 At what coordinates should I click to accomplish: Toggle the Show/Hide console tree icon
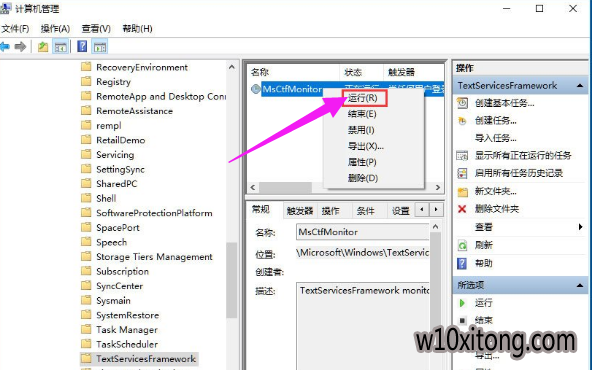tap(60, 47)
